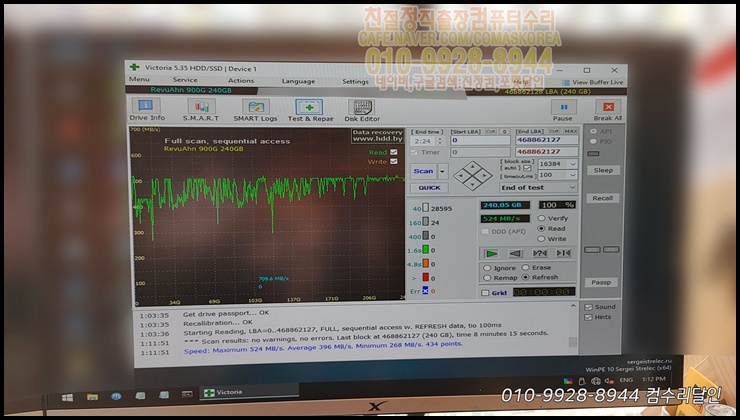Click the Victoria taskbar button
This screenshot has height=420, width=740.
249,392
